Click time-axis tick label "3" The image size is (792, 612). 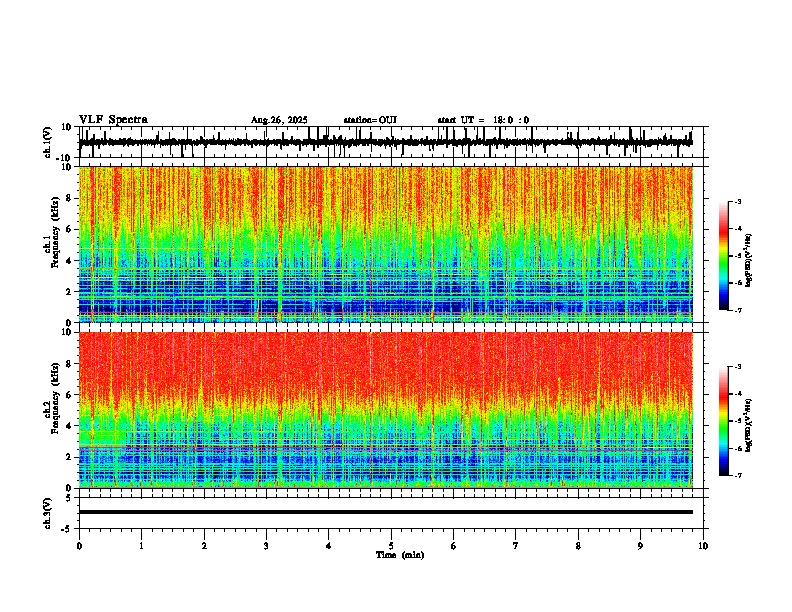click(x=266, y=546)
